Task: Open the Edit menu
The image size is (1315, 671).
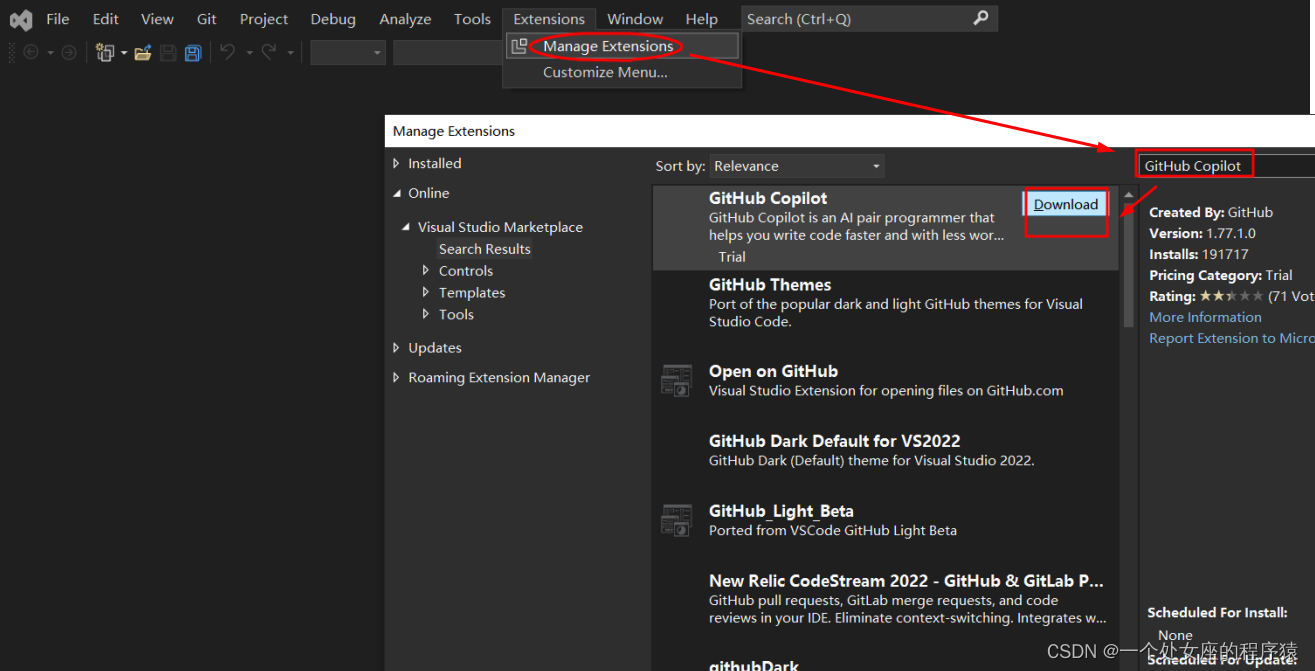Action: (105, 19)
